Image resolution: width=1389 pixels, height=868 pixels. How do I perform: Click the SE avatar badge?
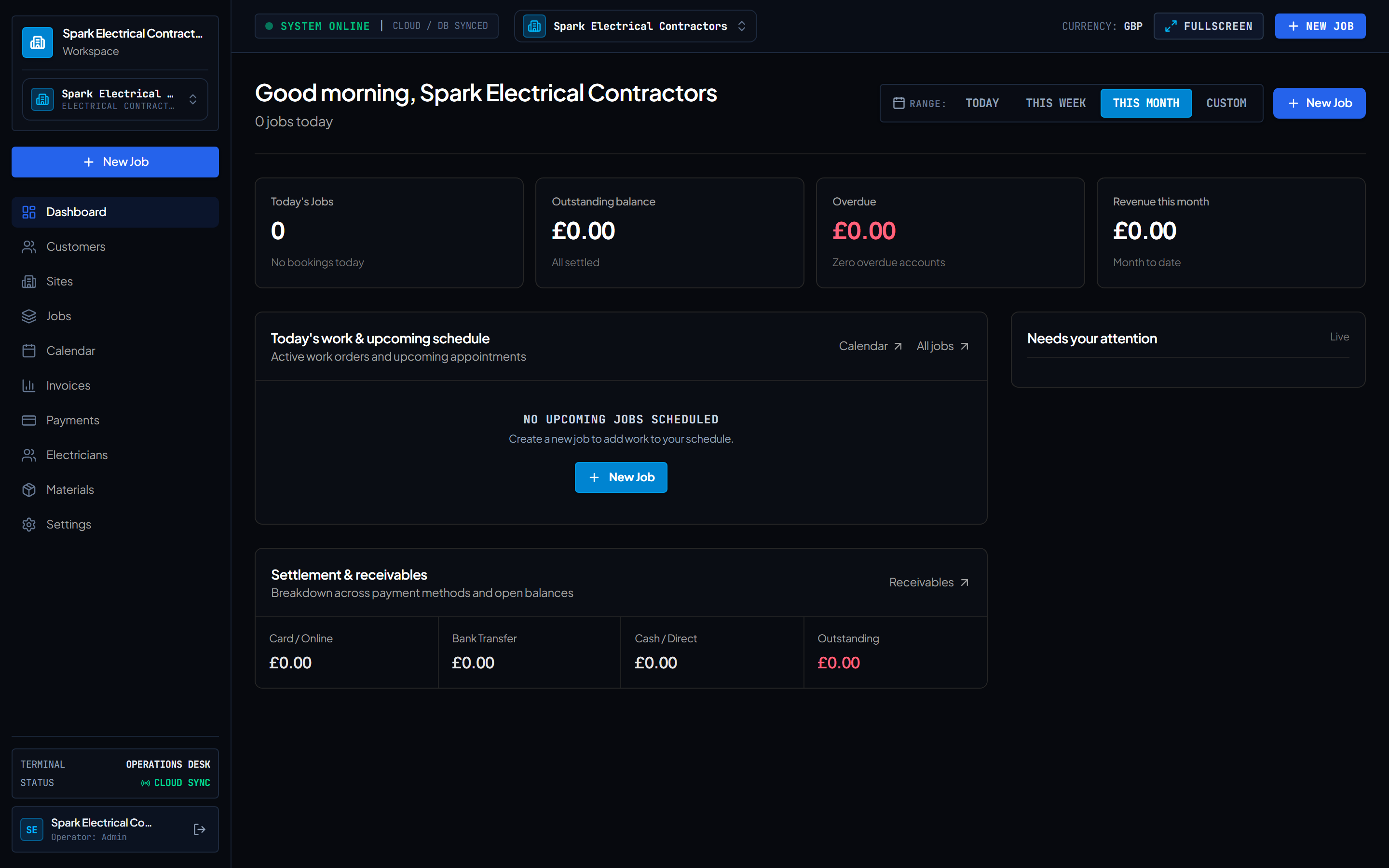coord(31,829)
